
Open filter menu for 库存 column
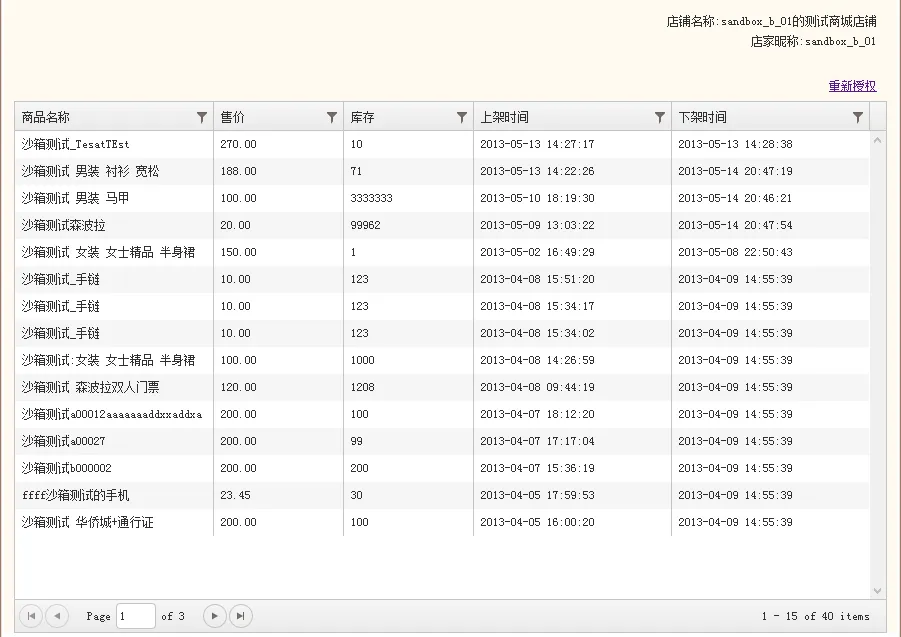[x=462, y=117]
